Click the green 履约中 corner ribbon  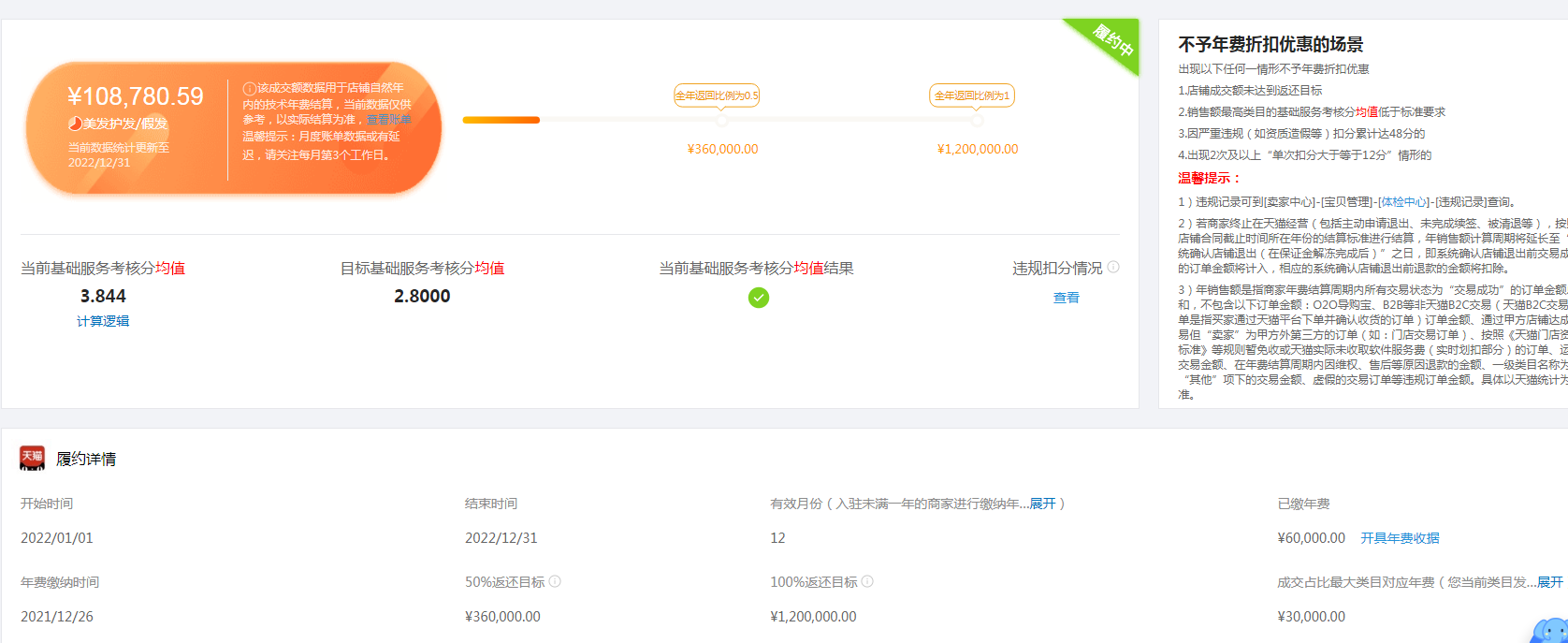pos(1111,40)
